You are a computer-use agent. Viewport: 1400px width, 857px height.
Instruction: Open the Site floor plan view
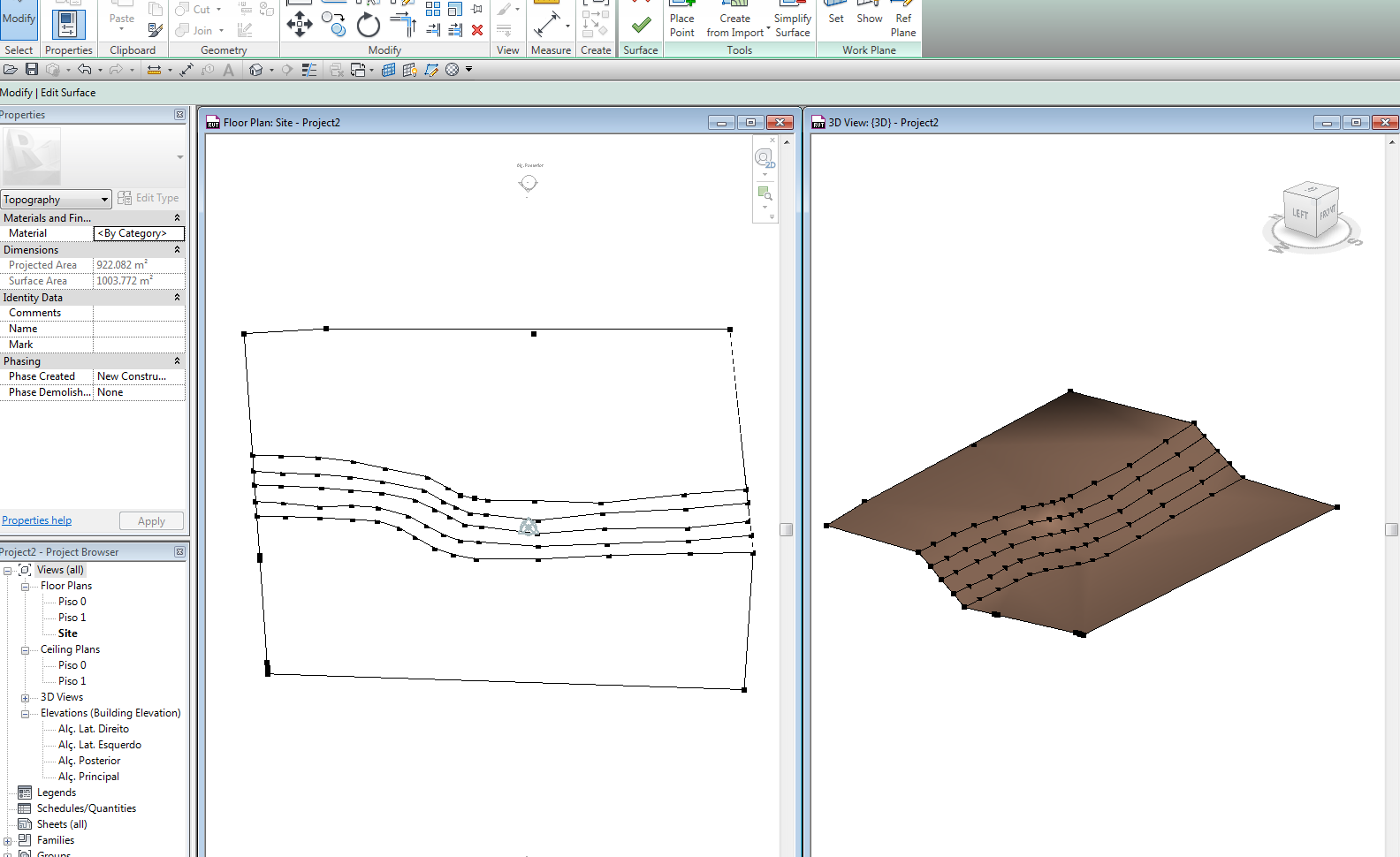coord(67,633)
